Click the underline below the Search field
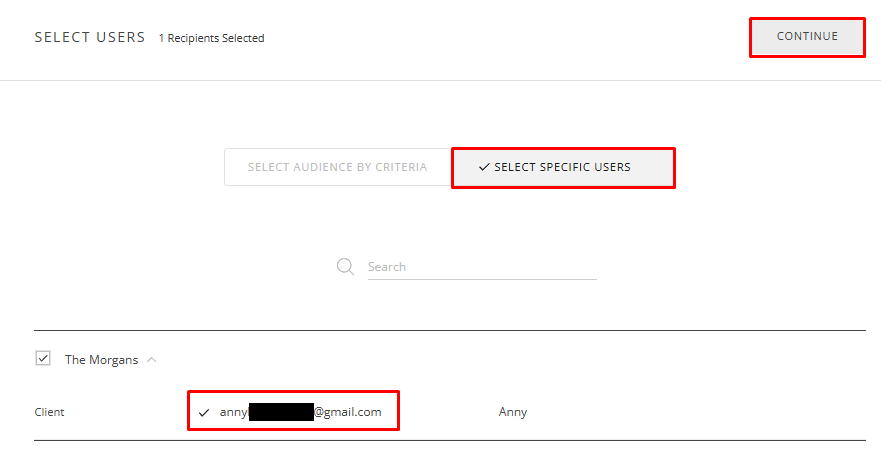This screenshot has width=881, height=449. click(x=482, y=279)
